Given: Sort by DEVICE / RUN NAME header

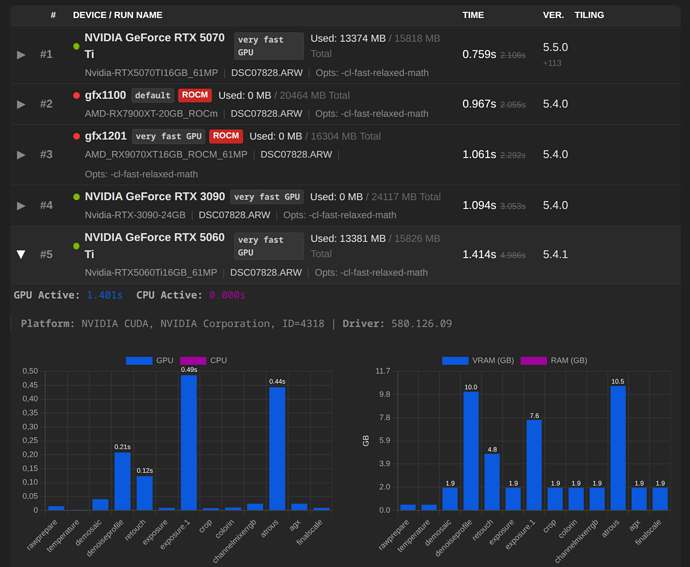Looking at the screenshot, I should 117,15.
